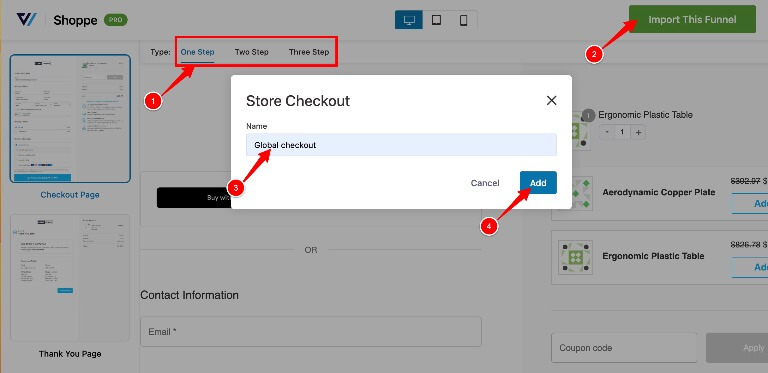Select the Three Step type tab
The image size is (768, 373).
pyautogui.click(x=309, y=52)
